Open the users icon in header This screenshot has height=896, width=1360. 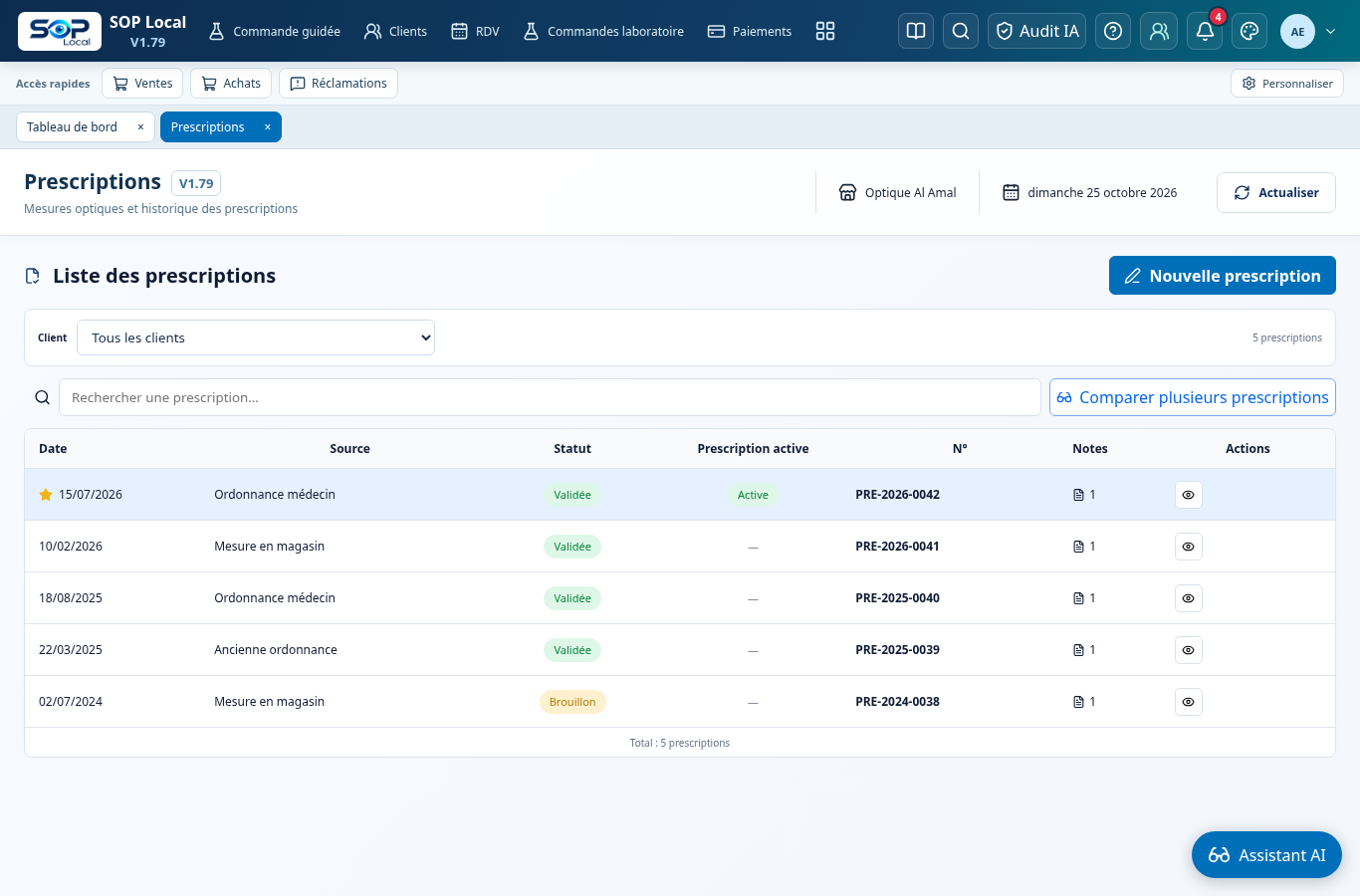point(1159,31)
